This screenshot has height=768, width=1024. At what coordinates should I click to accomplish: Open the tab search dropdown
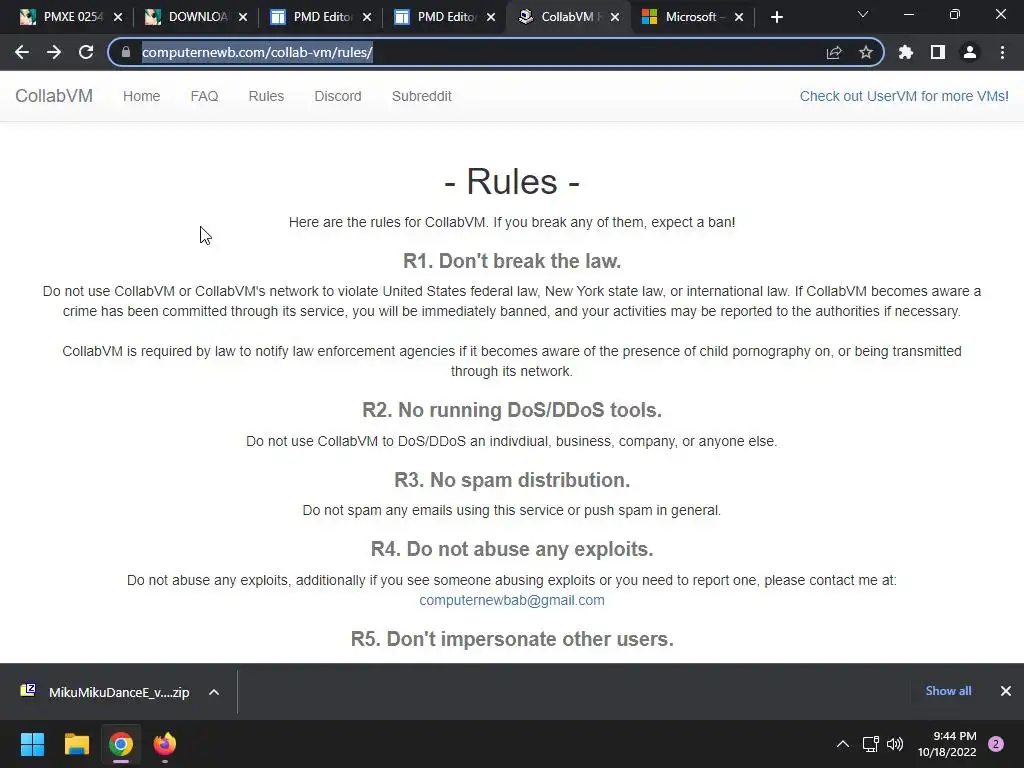click(x=863, y=14)
